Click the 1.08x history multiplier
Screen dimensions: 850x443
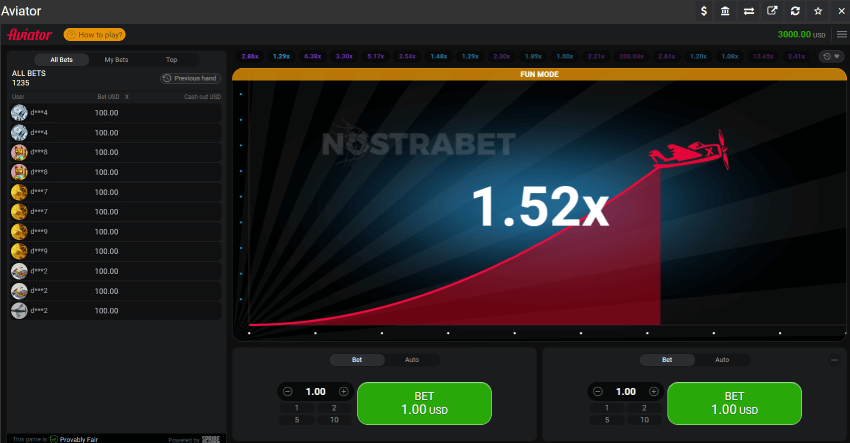pyautogui.click(x=730, y=56)
